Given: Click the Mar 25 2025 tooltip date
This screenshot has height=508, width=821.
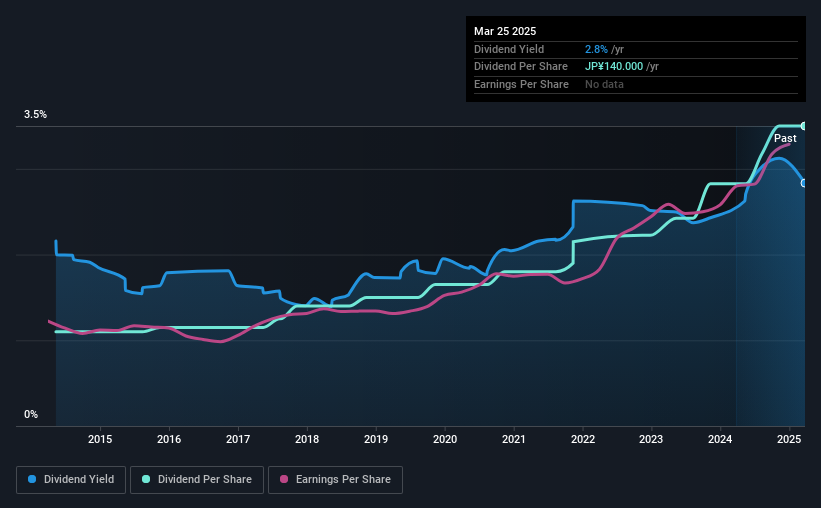Looking at the screenshot, I should [x=505, y=31].
